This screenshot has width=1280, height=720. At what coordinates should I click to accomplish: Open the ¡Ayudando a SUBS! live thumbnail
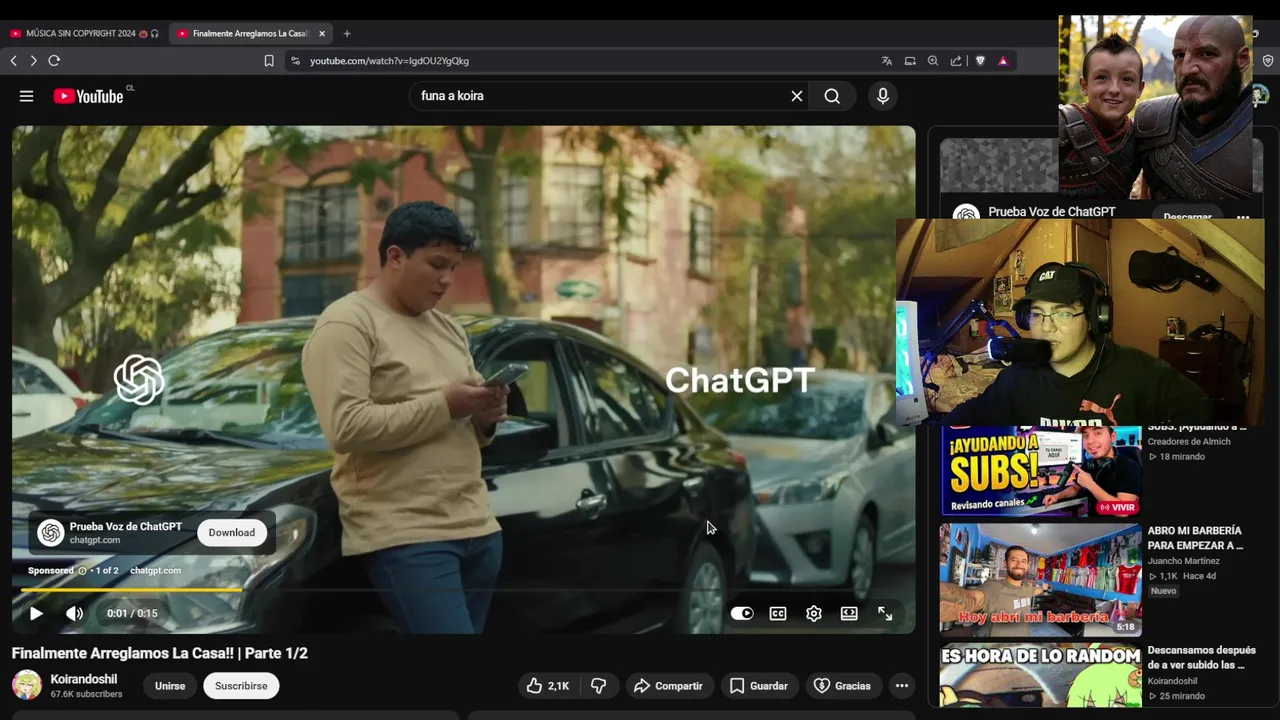(x=1040, y=470)
